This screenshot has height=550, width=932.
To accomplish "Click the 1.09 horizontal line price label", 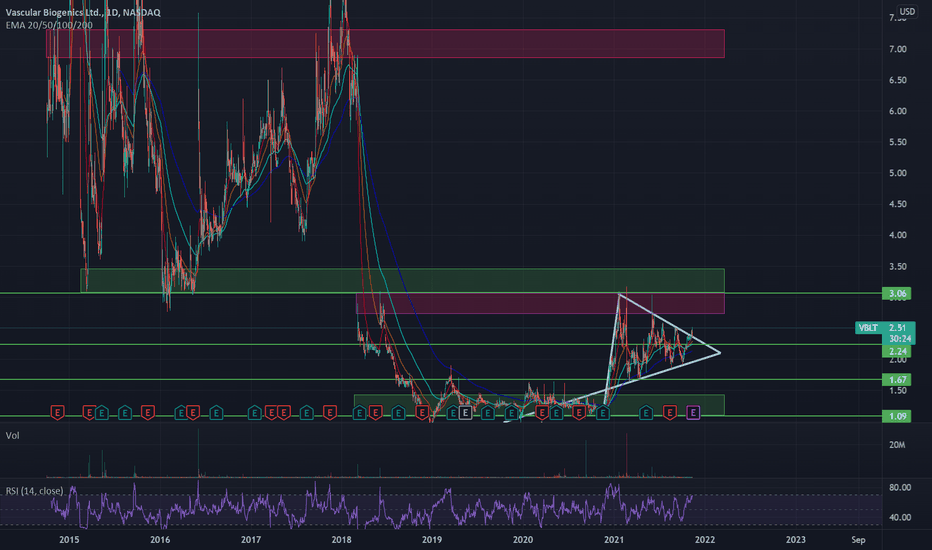I will click(x=897, y=416).
